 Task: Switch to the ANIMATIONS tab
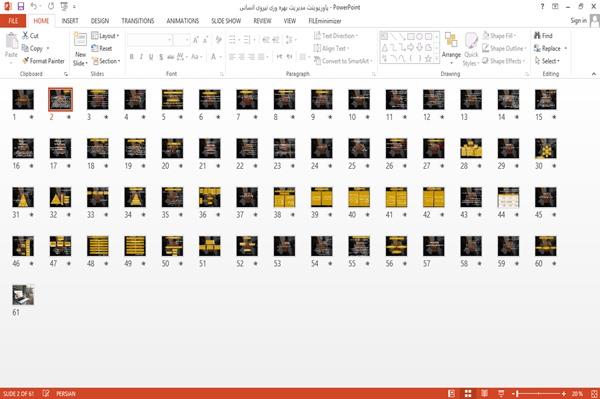(183, 21)
